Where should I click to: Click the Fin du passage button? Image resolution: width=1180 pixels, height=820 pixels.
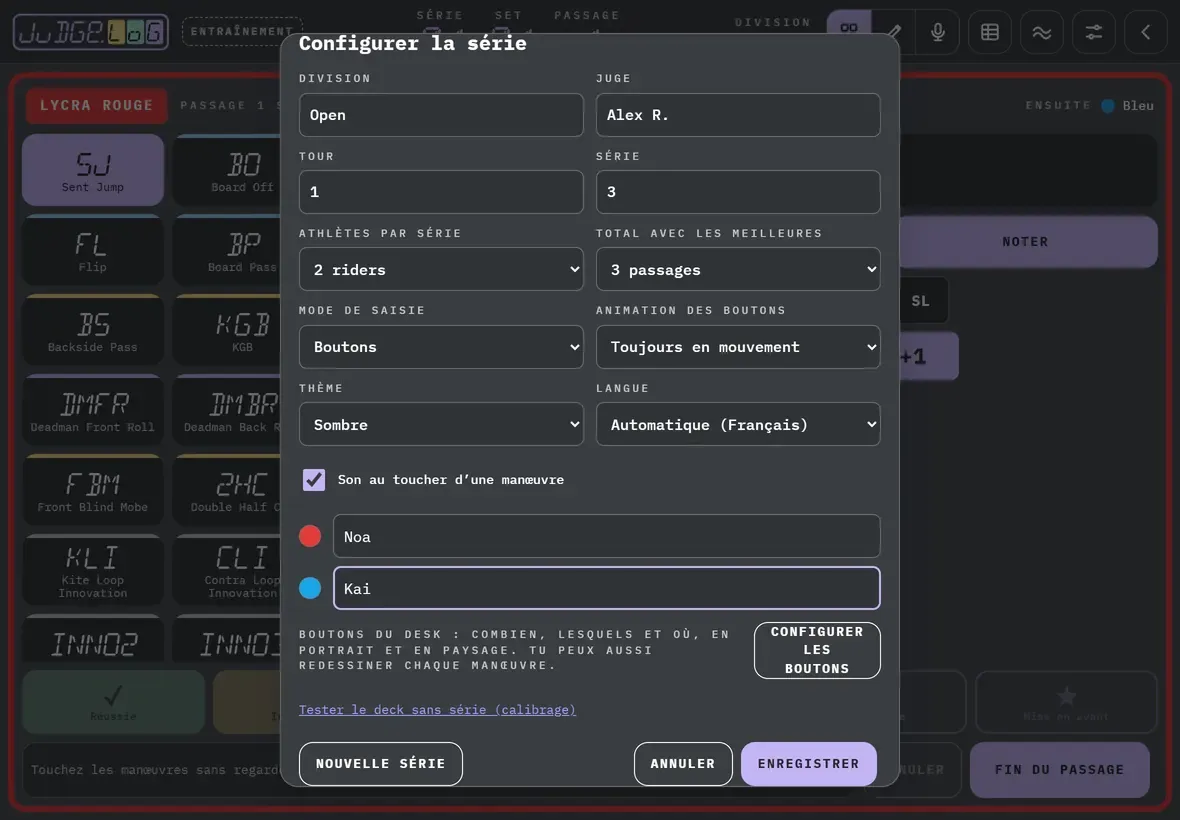point(1059,770)
